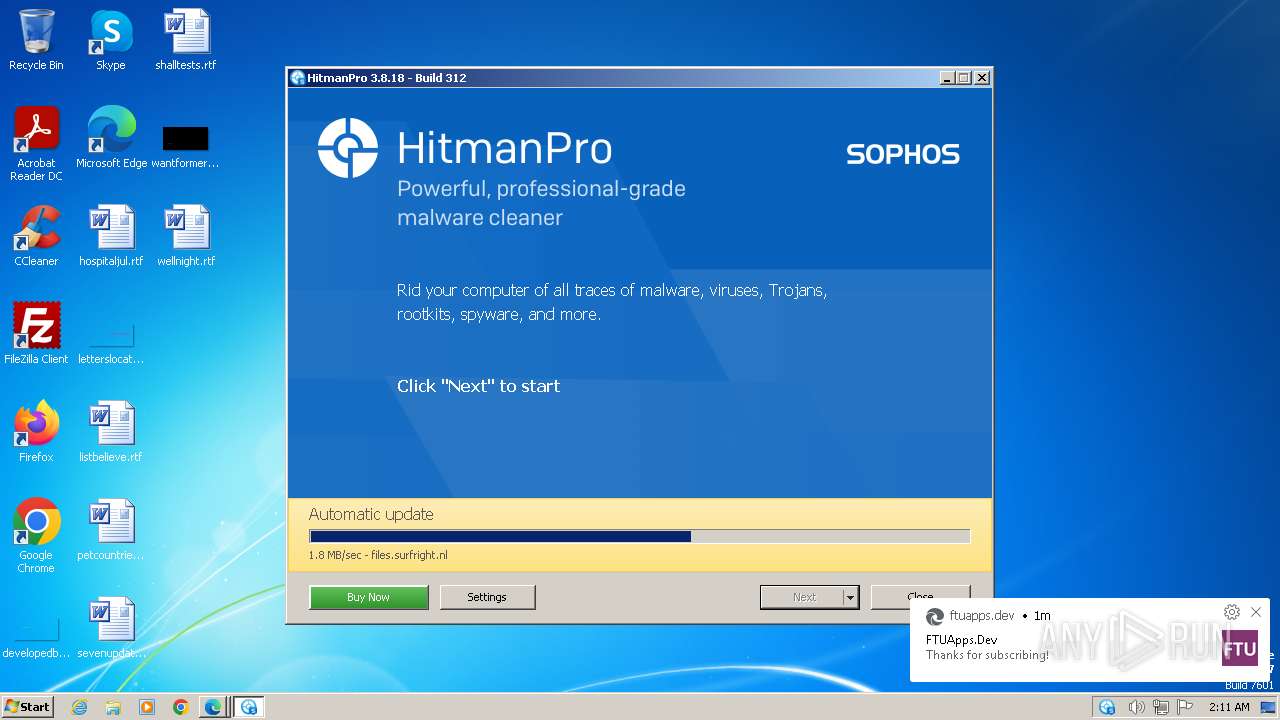Click the "Click "Next" to start" text

tap(478, 386)
